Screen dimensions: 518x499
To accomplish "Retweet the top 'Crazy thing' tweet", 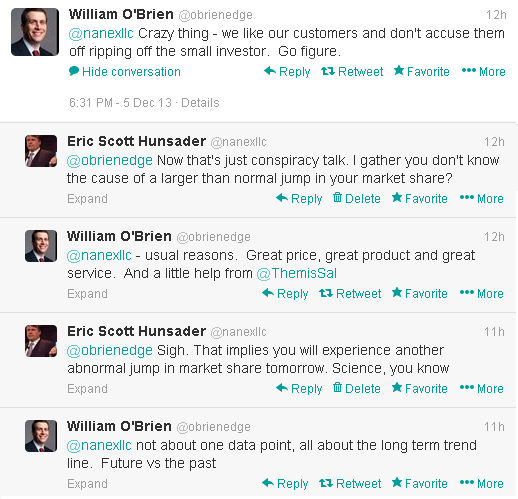I will click(x=352, y=72).
